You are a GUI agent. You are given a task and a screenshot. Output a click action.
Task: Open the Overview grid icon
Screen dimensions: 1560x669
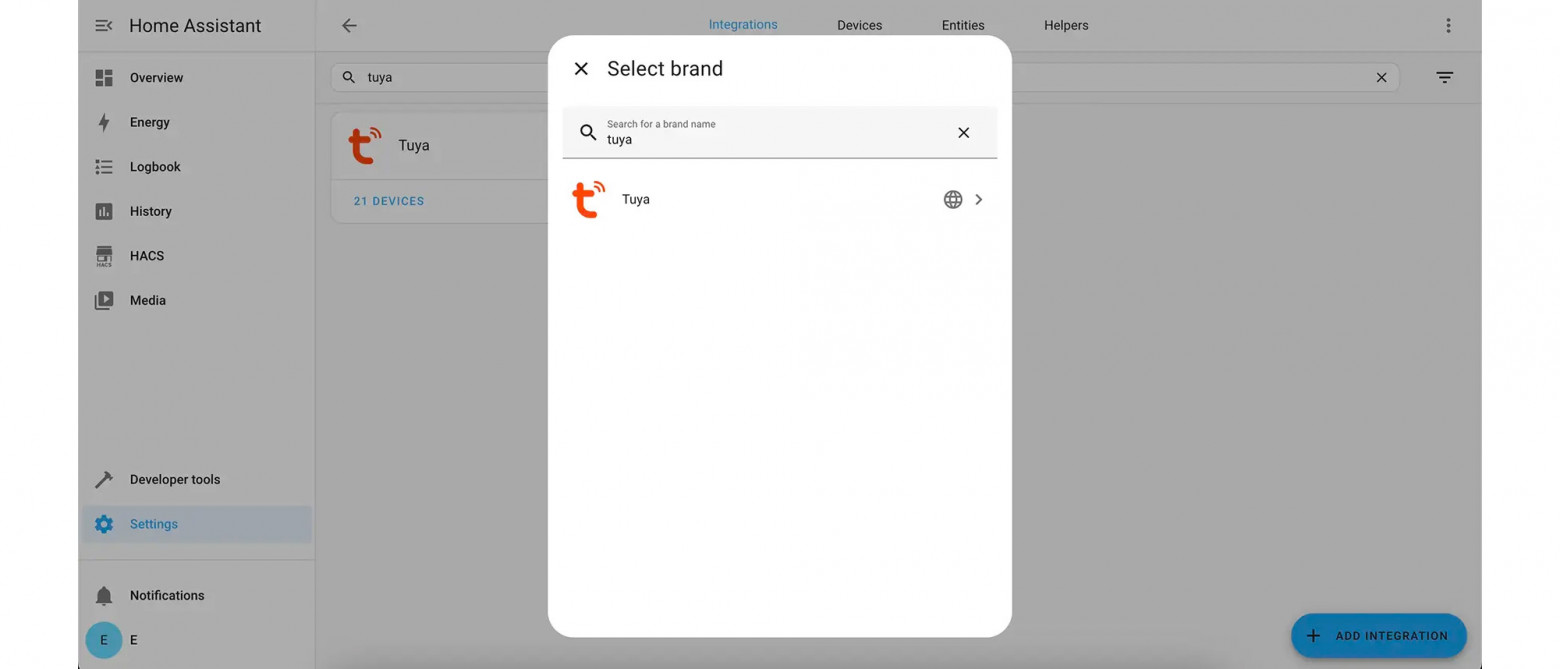point(104,77)
